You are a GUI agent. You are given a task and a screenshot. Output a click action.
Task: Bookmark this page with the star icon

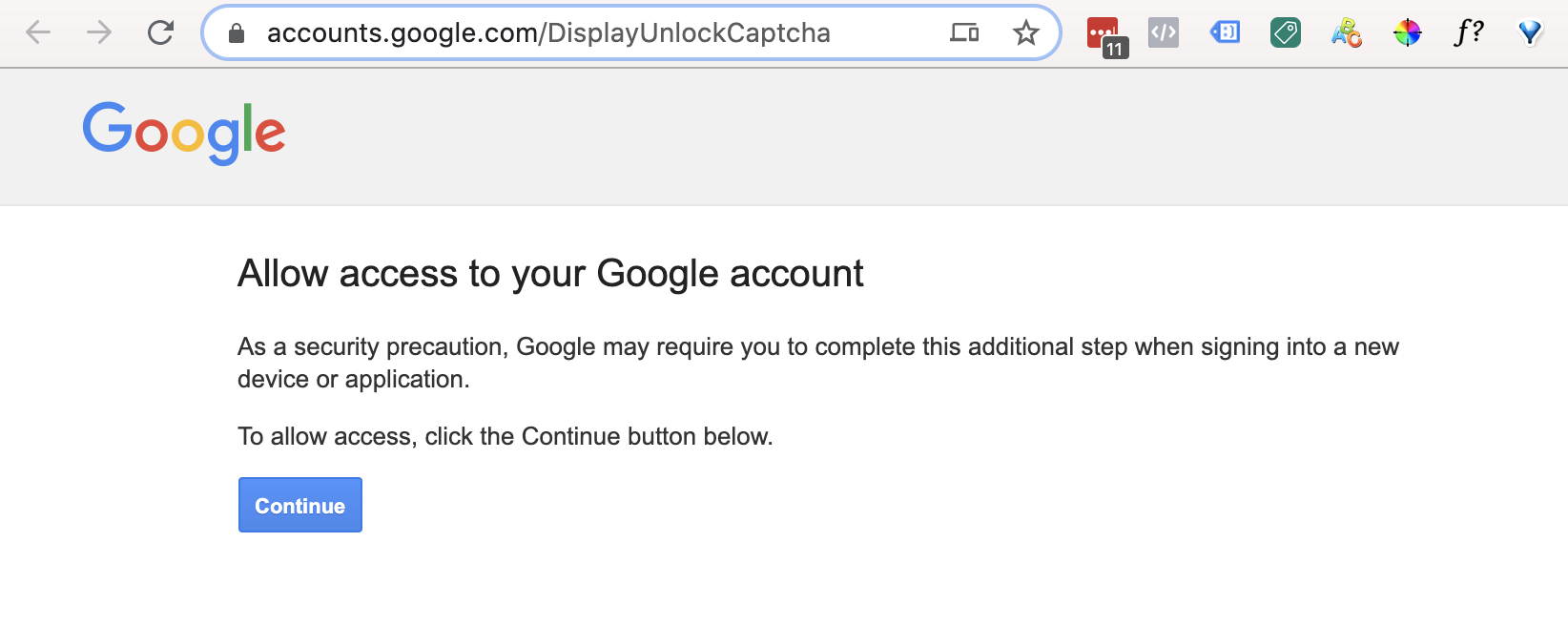click(1025, 33)
